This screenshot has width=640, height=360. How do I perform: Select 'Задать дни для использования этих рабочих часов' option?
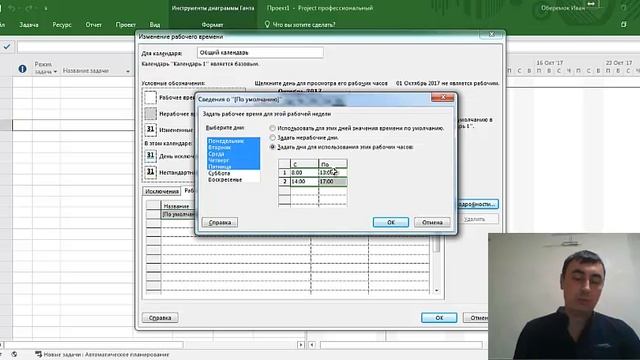[x=272, y=147]
